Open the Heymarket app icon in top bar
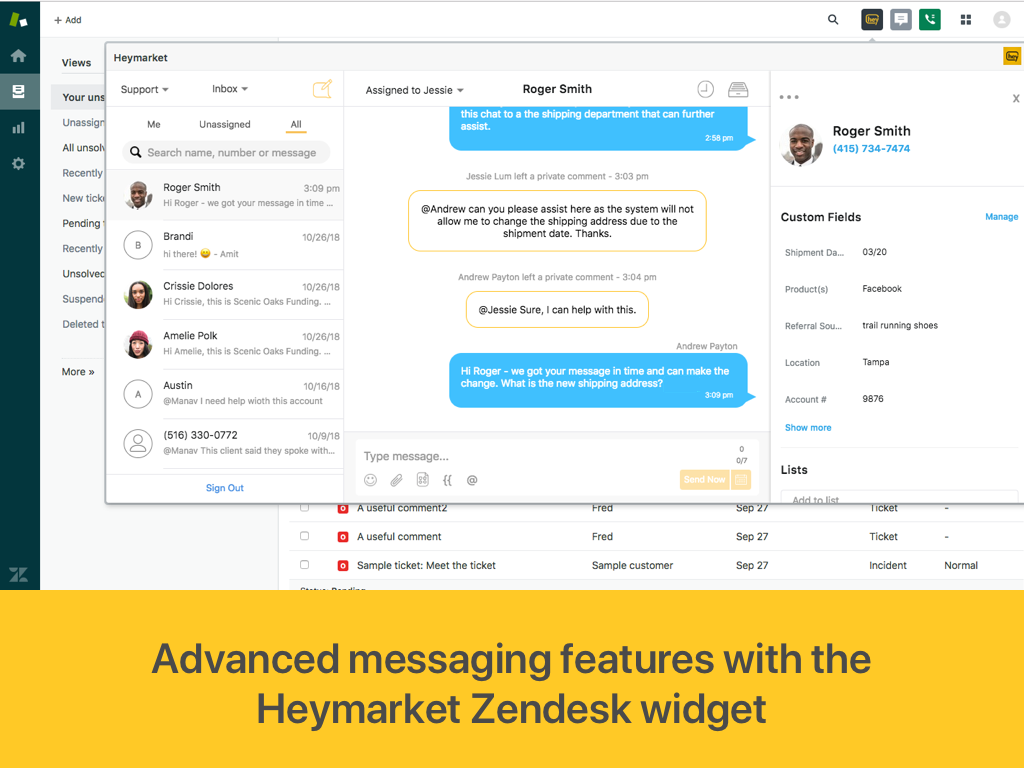The width and height of the screenshot is (1024, 768). (x=872, y=20)
